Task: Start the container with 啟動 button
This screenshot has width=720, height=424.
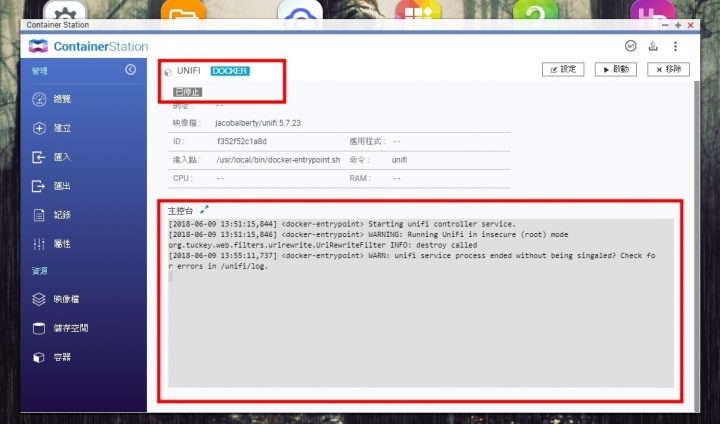Action: point(615,69)
